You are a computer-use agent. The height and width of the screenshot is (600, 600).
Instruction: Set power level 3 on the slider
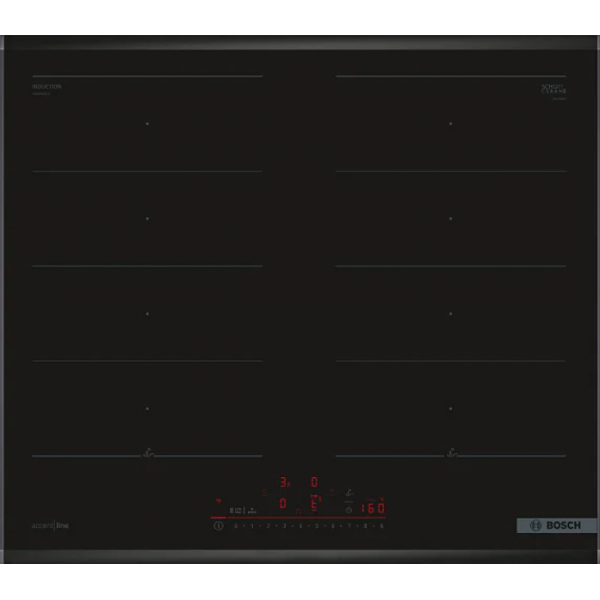284,526
